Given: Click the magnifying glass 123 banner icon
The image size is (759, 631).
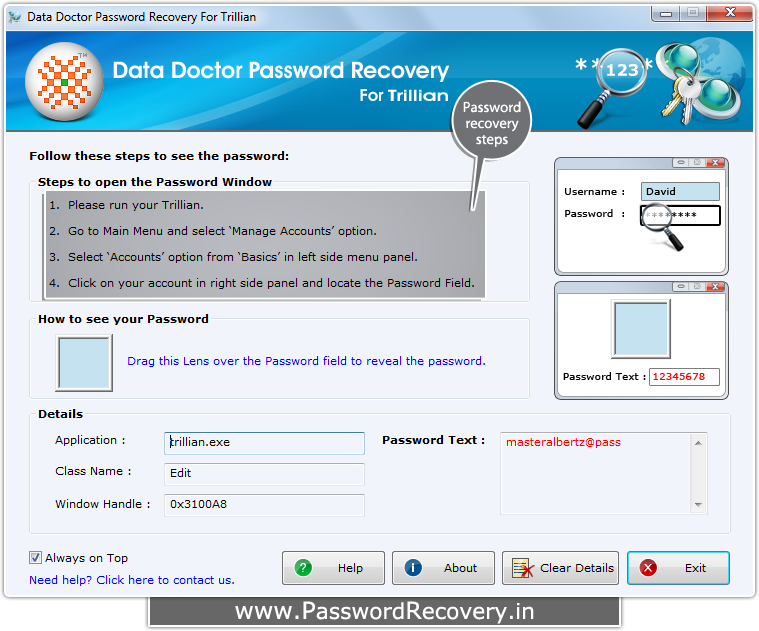Looking at the screenshot, I should 613,88.
